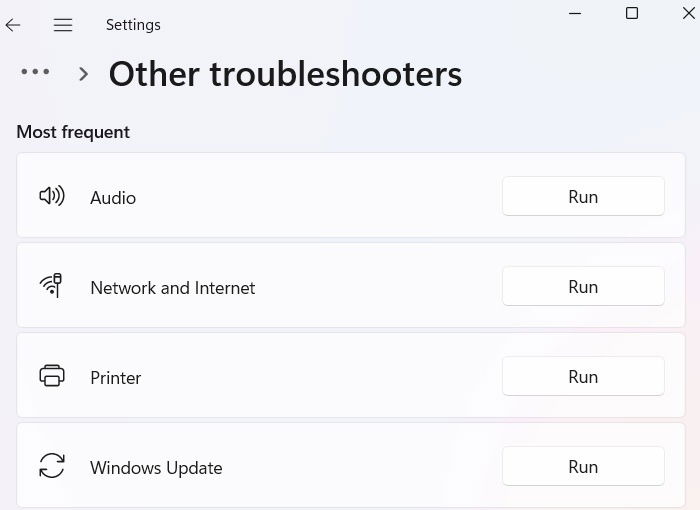The width and height of the screenshot is (700, 510).
Task: Click the Audio speaker icon
Action: point(52,196)
